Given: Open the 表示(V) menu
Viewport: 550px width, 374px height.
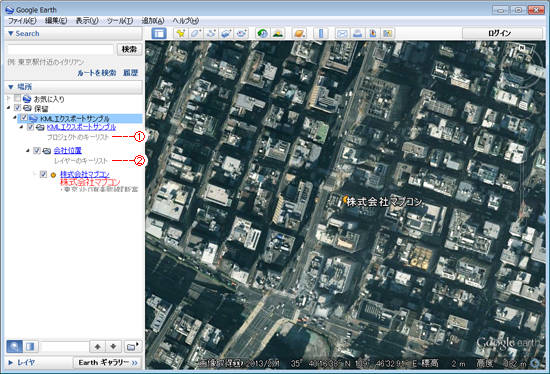Looking at the screenshot, I should tap(87, 21).
